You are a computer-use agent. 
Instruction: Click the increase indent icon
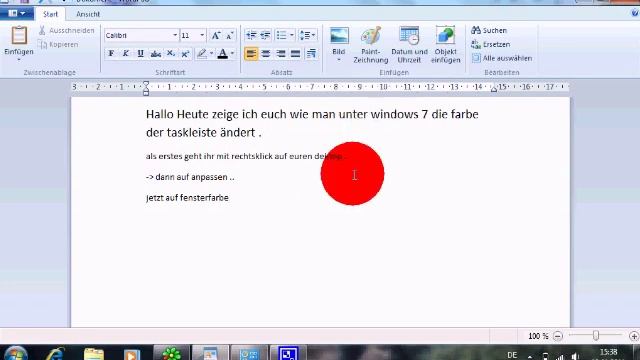265,35
